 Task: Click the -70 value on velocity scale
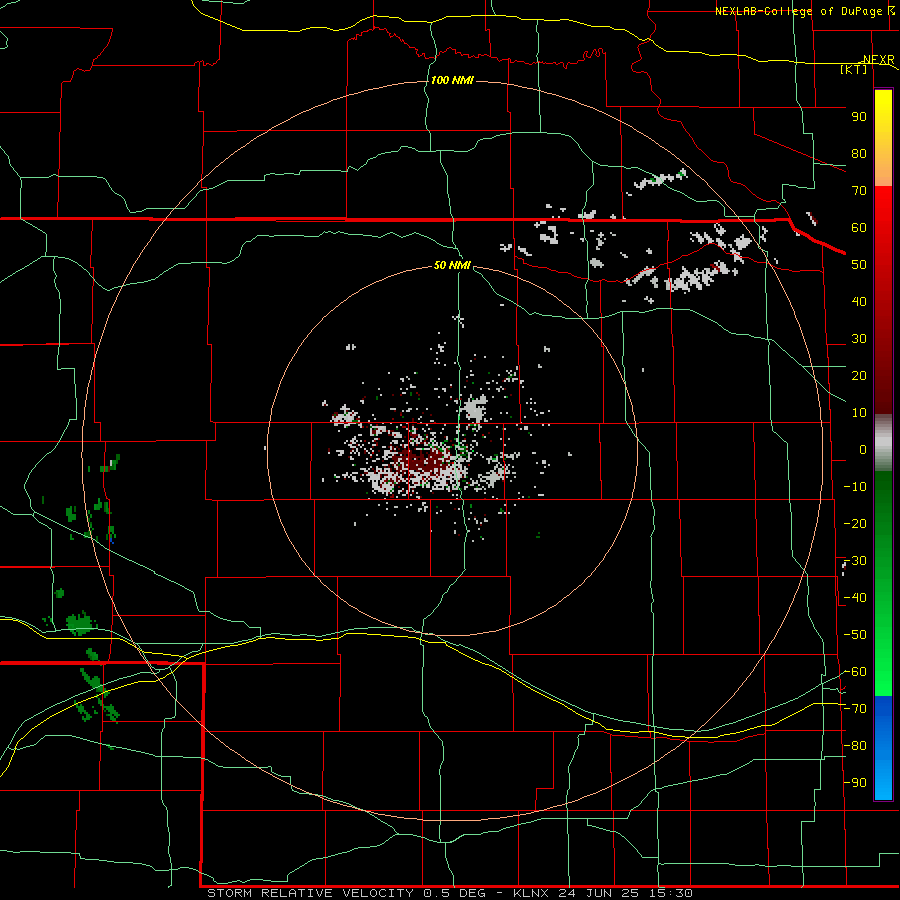855,709
